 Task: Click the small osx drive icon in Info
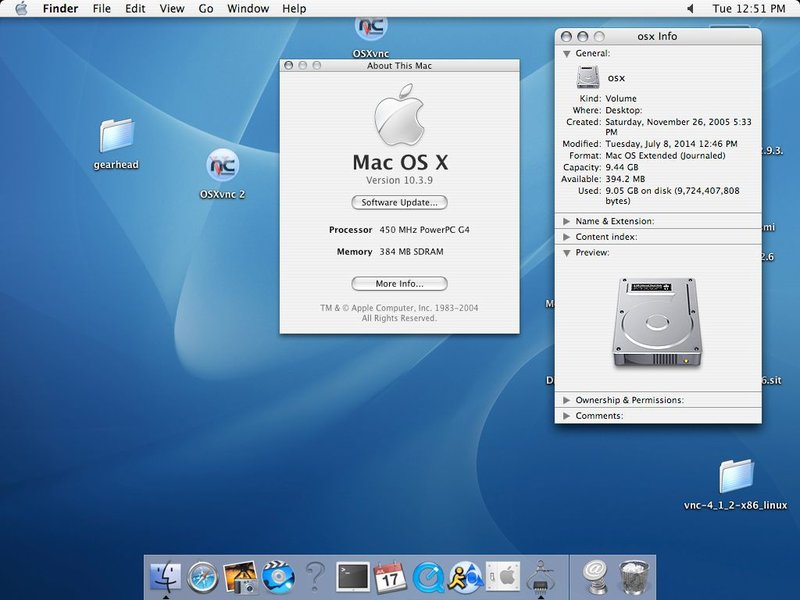(x=588, y=77)
